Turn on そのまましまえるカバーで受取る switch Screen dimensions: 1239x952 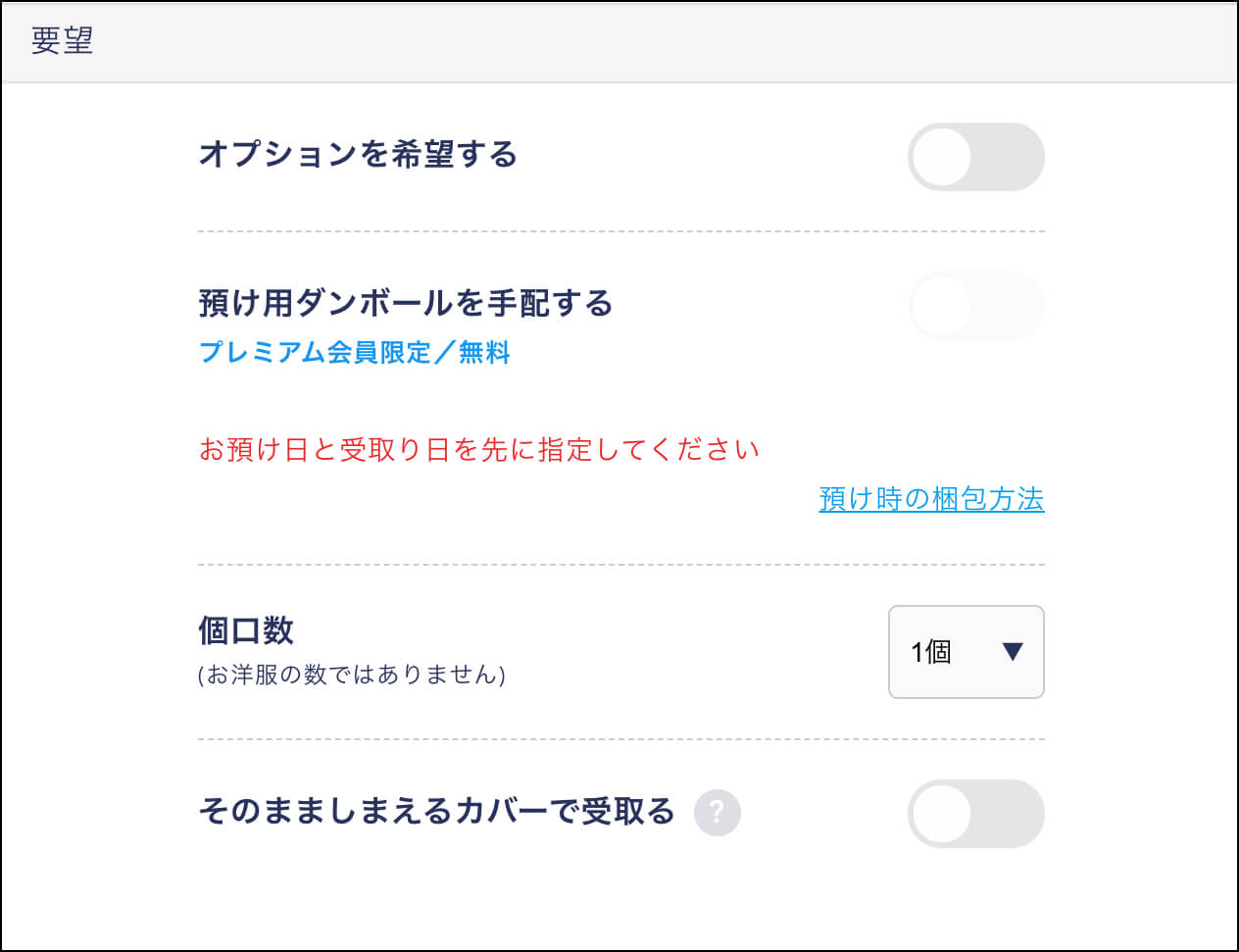tap(976, 814)
